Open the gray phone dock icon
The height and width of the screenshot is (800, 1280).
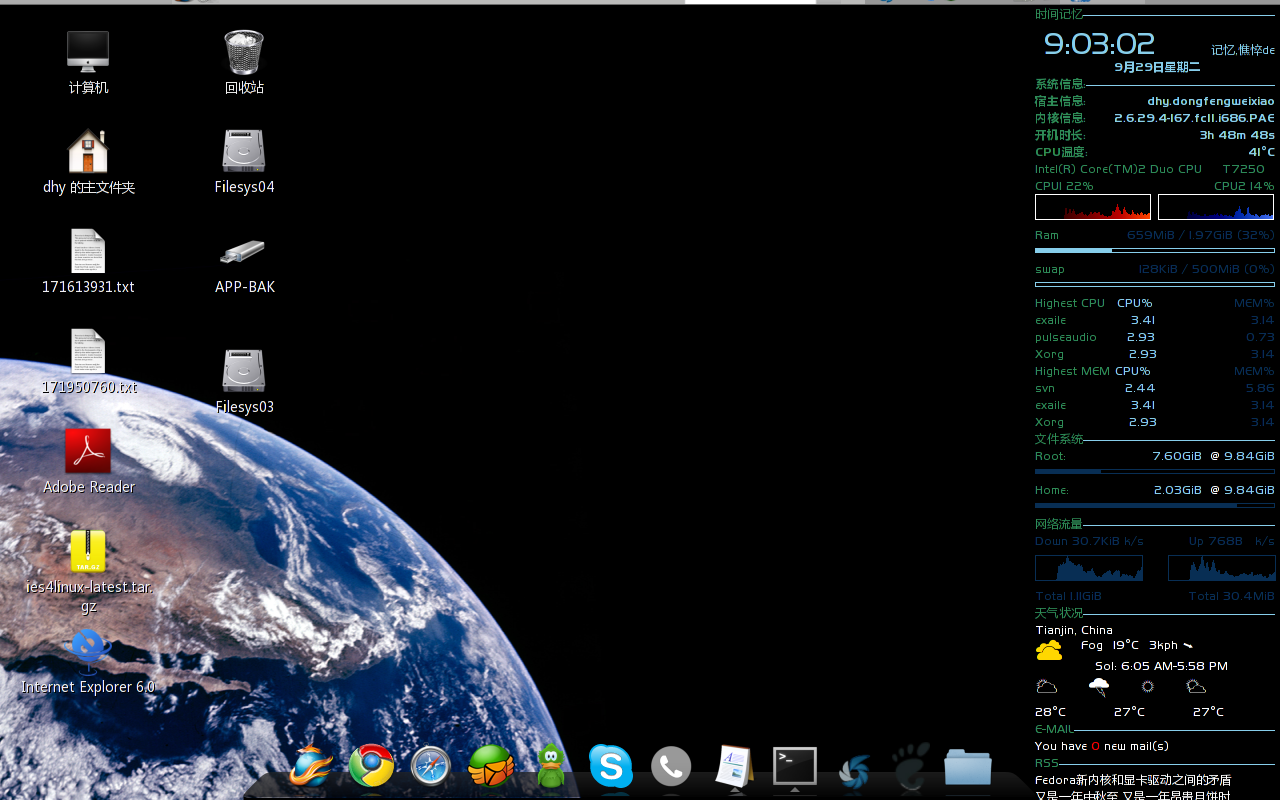point(671,767)
